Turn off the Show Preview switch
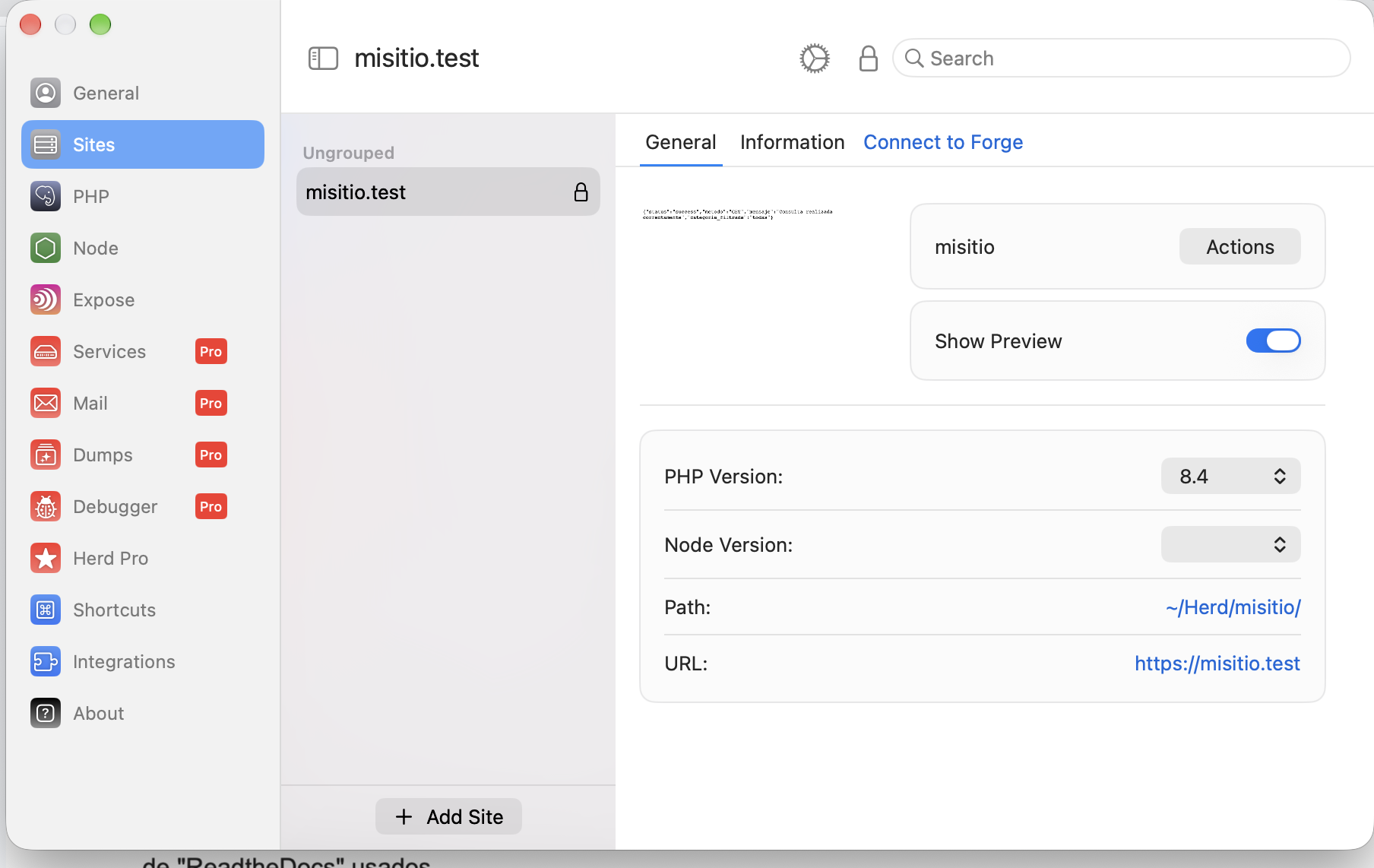 (1274, 341)
